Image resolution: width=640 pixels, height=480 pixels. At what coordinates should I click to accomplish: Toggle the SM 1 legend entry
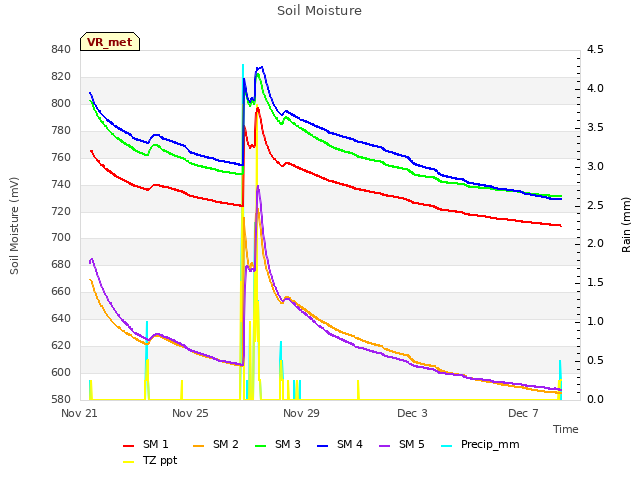tap(145, 444)
